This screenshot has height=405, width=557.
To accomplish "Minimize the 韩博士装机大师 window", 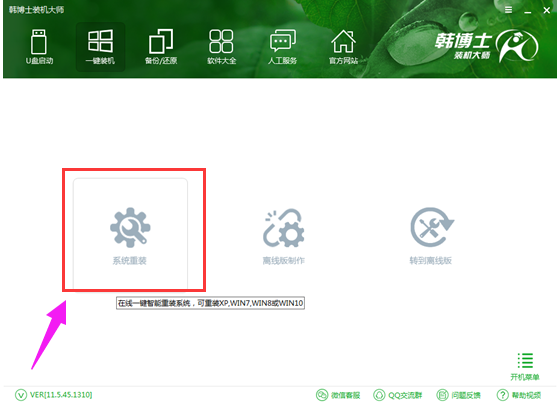I will pos(528,11).
